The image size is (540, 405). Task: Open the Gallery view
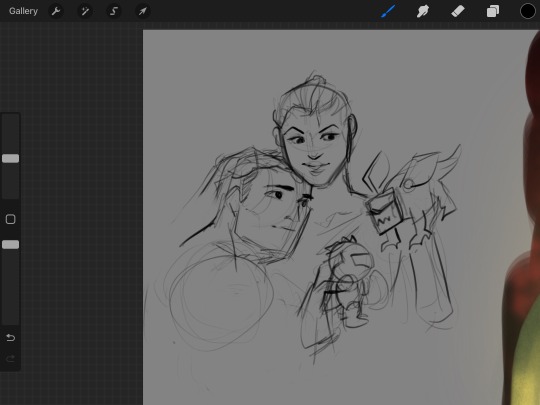23,11
